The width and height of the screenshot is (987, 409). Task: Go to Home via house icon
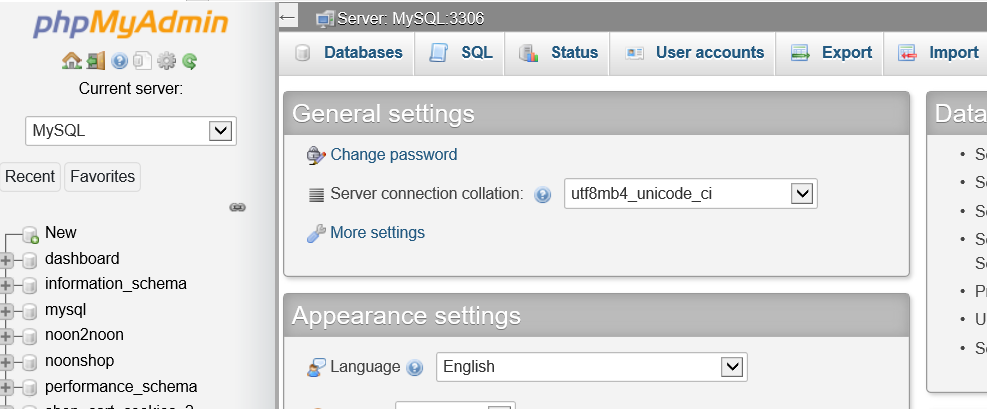coord(72,61)
